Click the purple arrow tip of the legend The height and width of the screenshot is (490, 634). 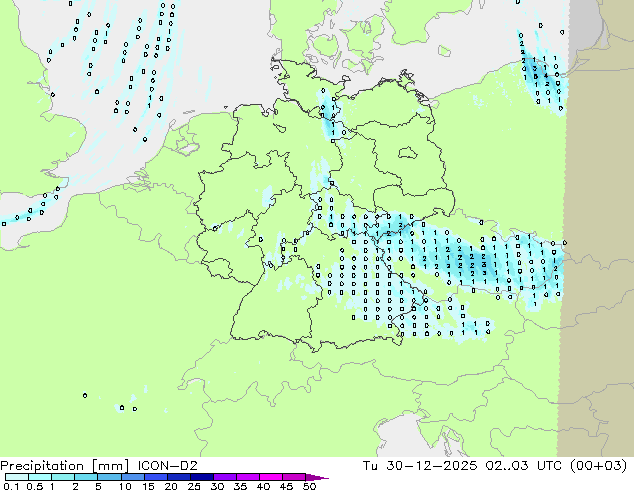(x=317, y=477)
